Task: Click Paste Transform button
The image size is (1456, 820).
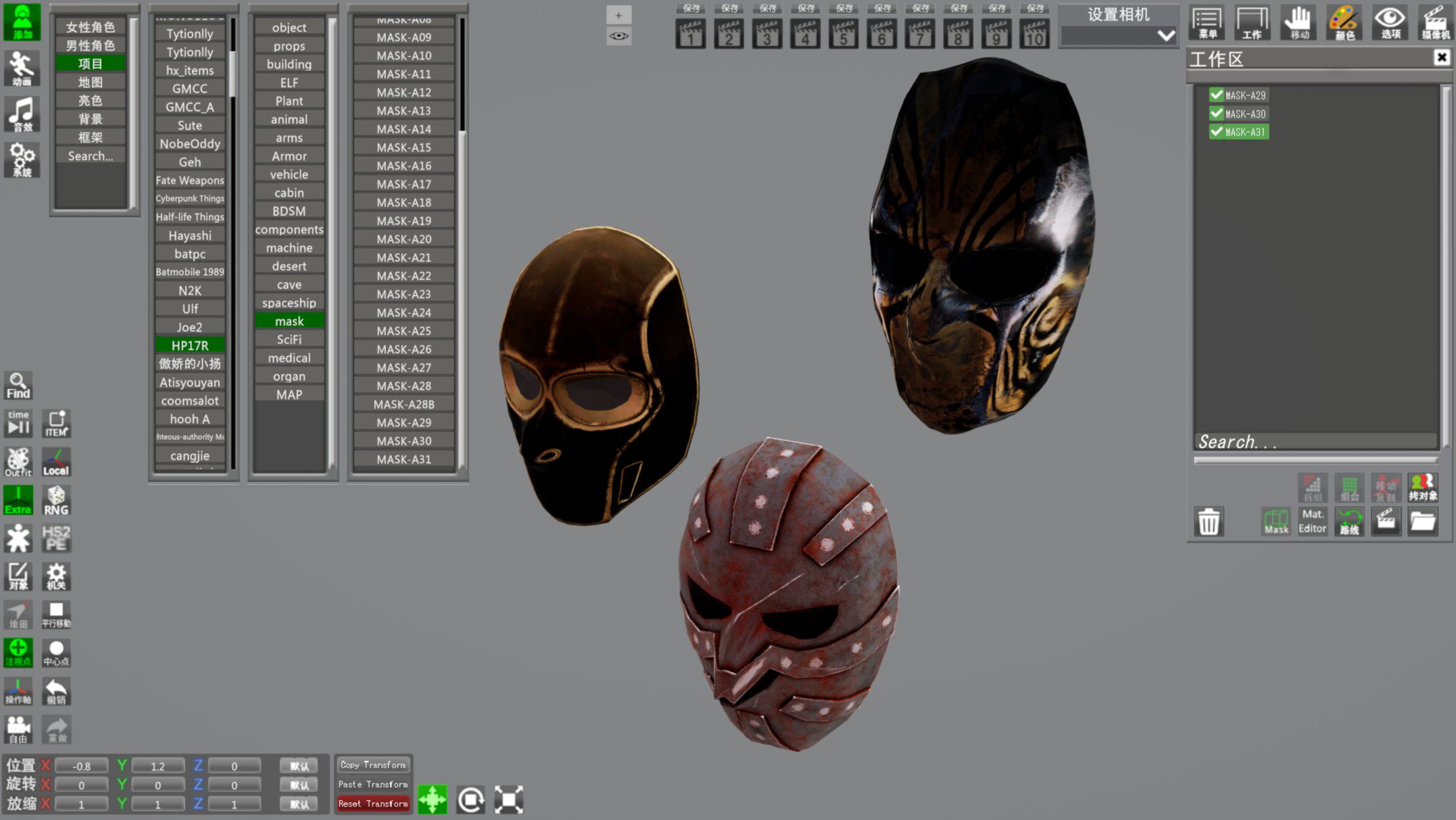Action: [373, 784]
